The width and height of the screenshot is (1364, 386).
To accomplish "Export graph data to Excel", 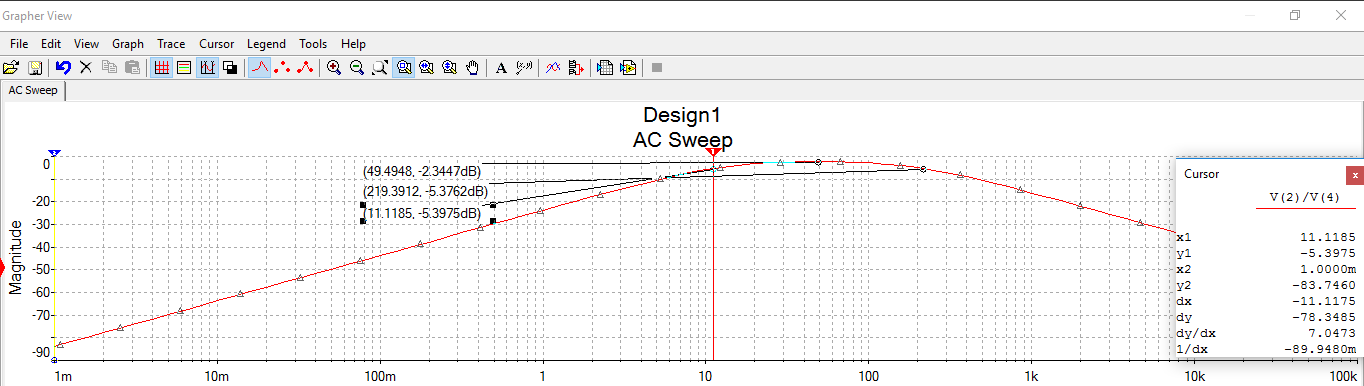I will [x=604, y=68].
